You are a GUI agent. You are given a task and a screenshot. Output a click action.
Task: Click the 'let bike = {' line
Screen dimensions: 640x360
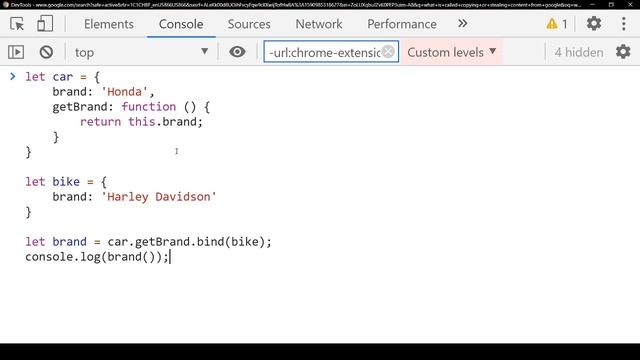[x=65, y=182]
